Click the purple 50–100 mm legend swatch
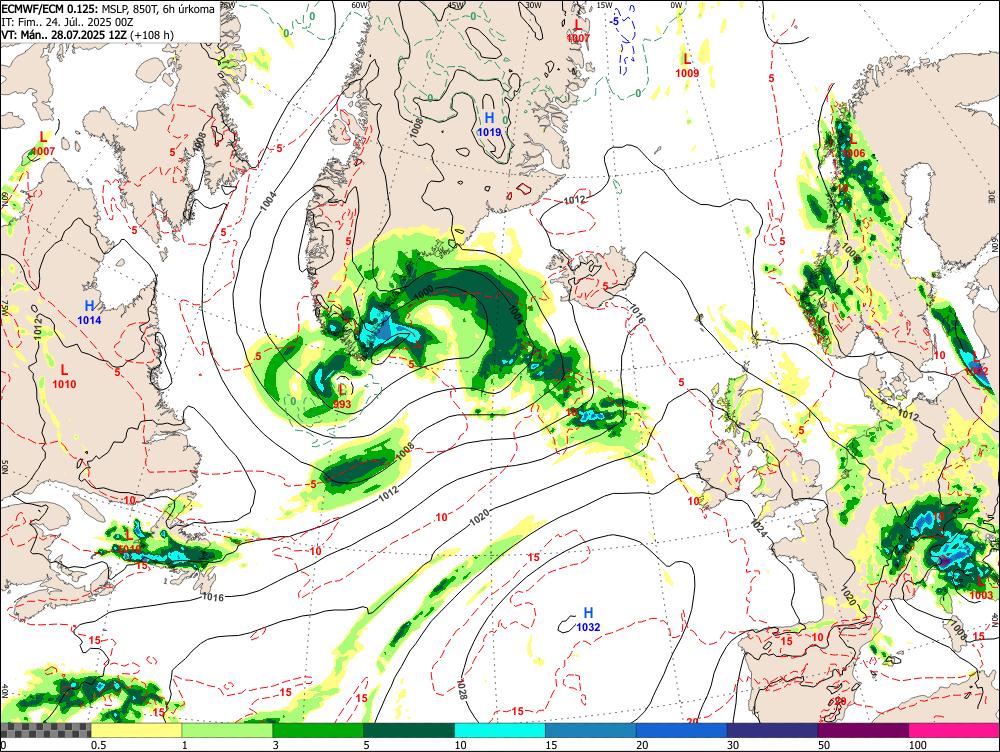1000x752 pixels. coord(864,730)
